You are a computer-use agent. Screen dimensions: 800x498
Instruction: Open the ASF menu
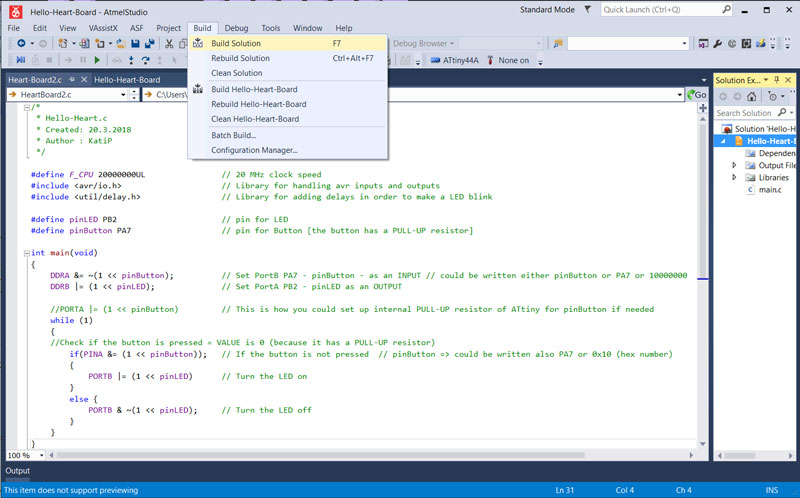point(137,28)
